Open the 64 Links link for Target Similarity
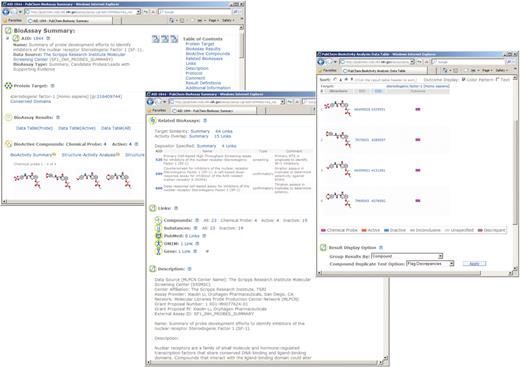The image size is (520, 367). [224, 131]
